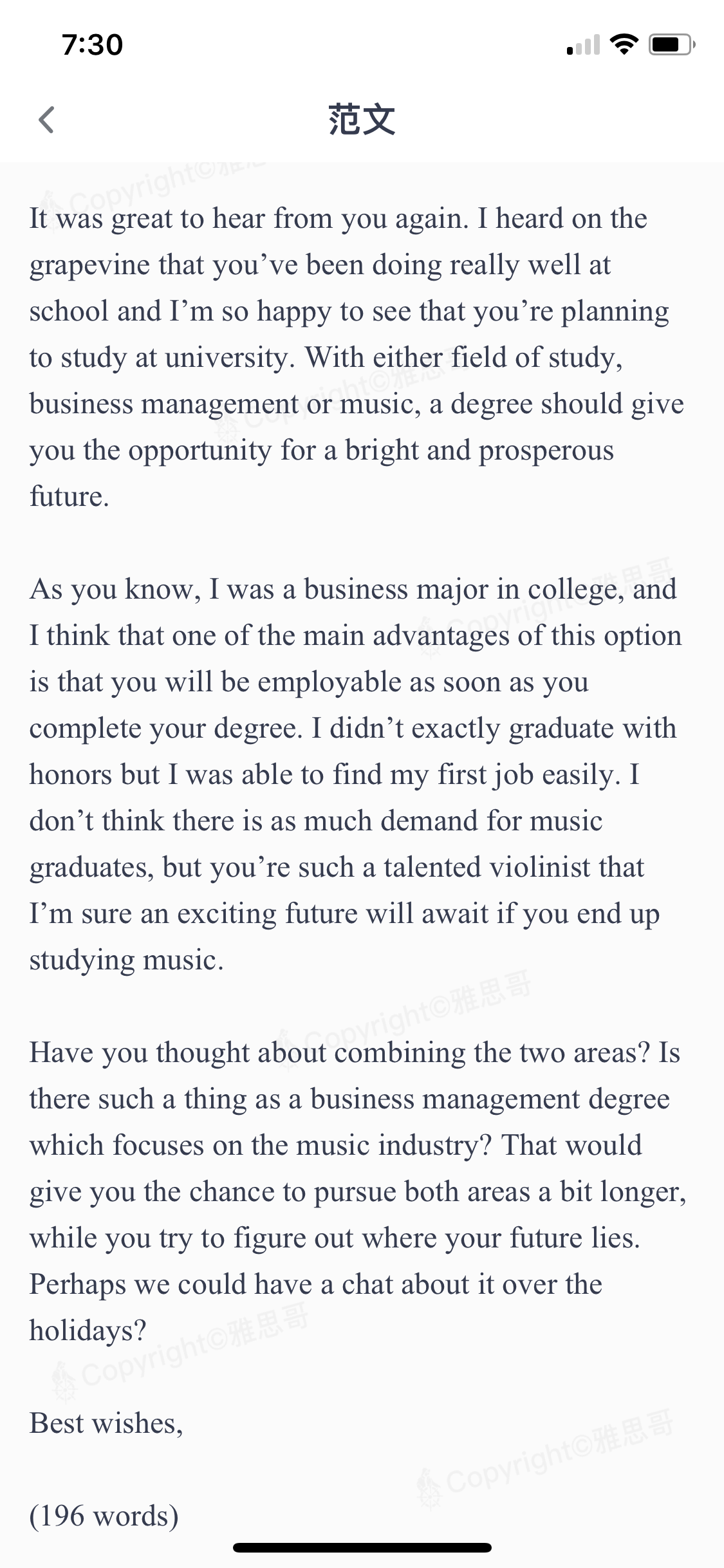Tap the line "Have you thought about combining"
Screen dimensions: 724x1568
coord(355,1053)
